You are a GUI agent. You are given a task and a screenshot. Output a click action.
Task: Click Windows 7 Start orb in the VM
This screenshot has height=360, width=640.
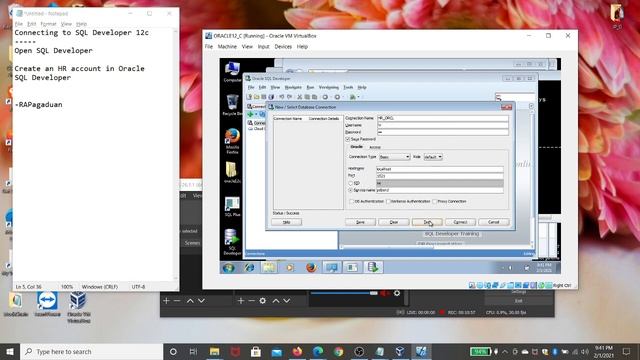[x=229, y=268]
